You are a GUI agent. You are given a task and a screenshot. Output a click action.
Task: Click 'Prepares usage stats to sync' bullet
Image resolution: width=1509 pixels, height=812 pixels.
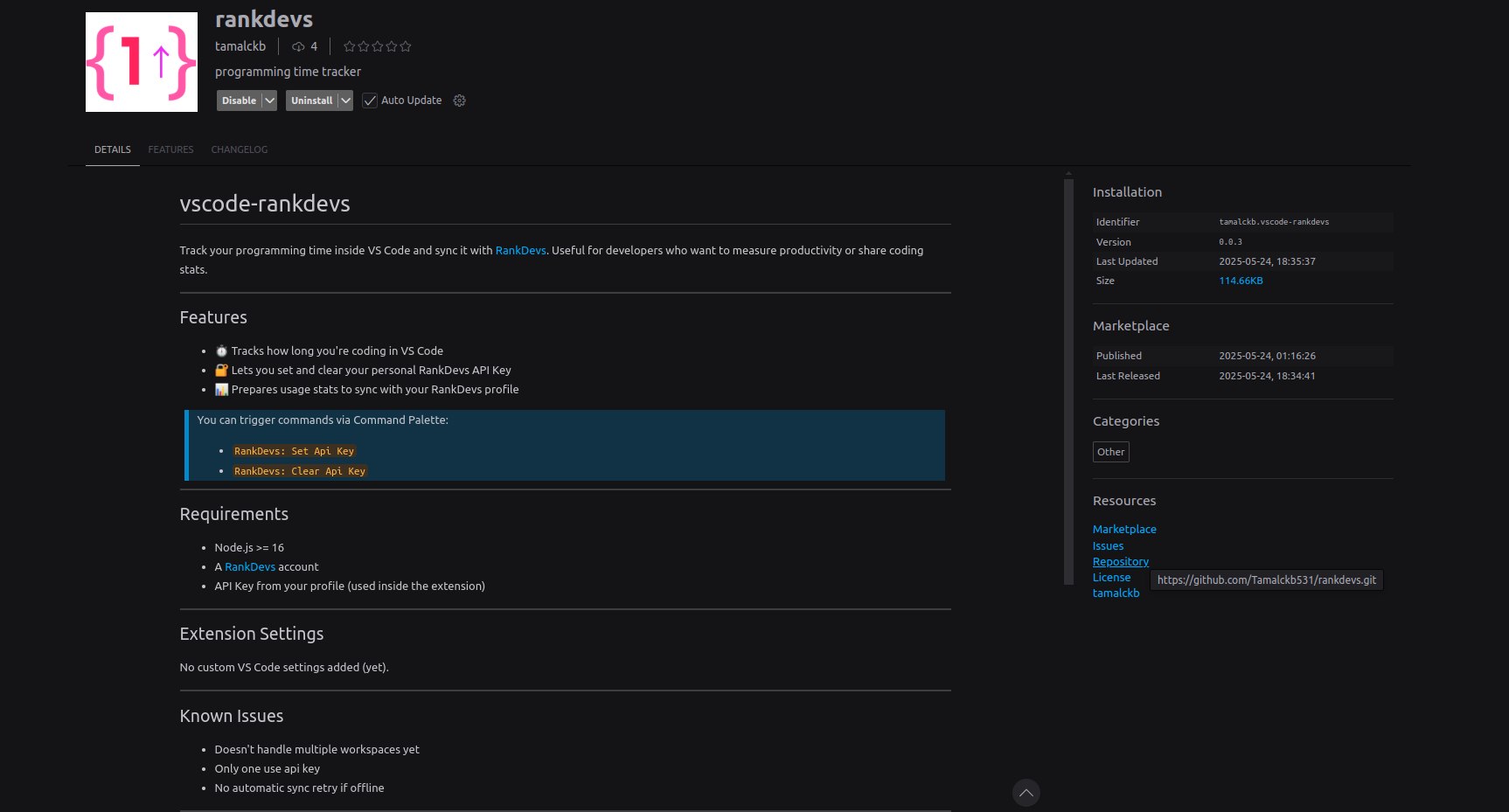tap(366, 389)
